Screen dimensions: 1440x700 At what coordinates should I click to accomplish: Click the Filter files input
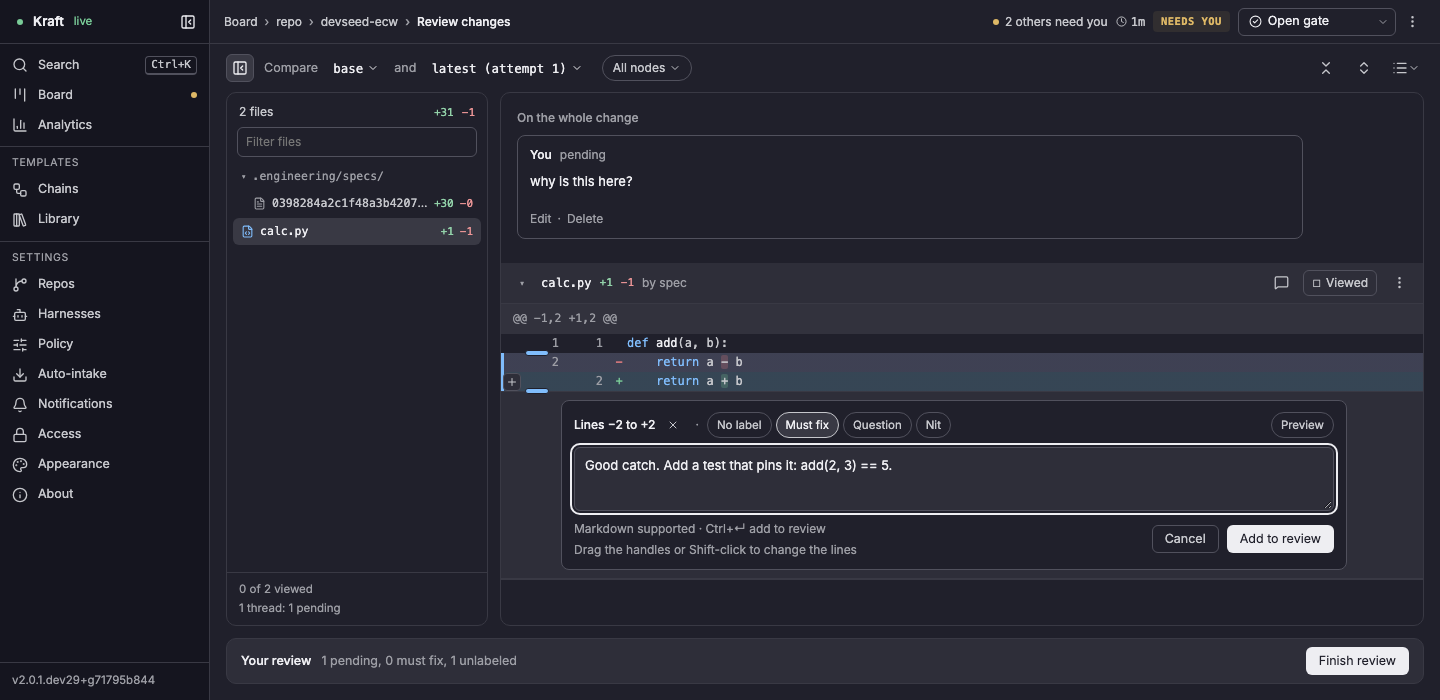click(357, 142)
